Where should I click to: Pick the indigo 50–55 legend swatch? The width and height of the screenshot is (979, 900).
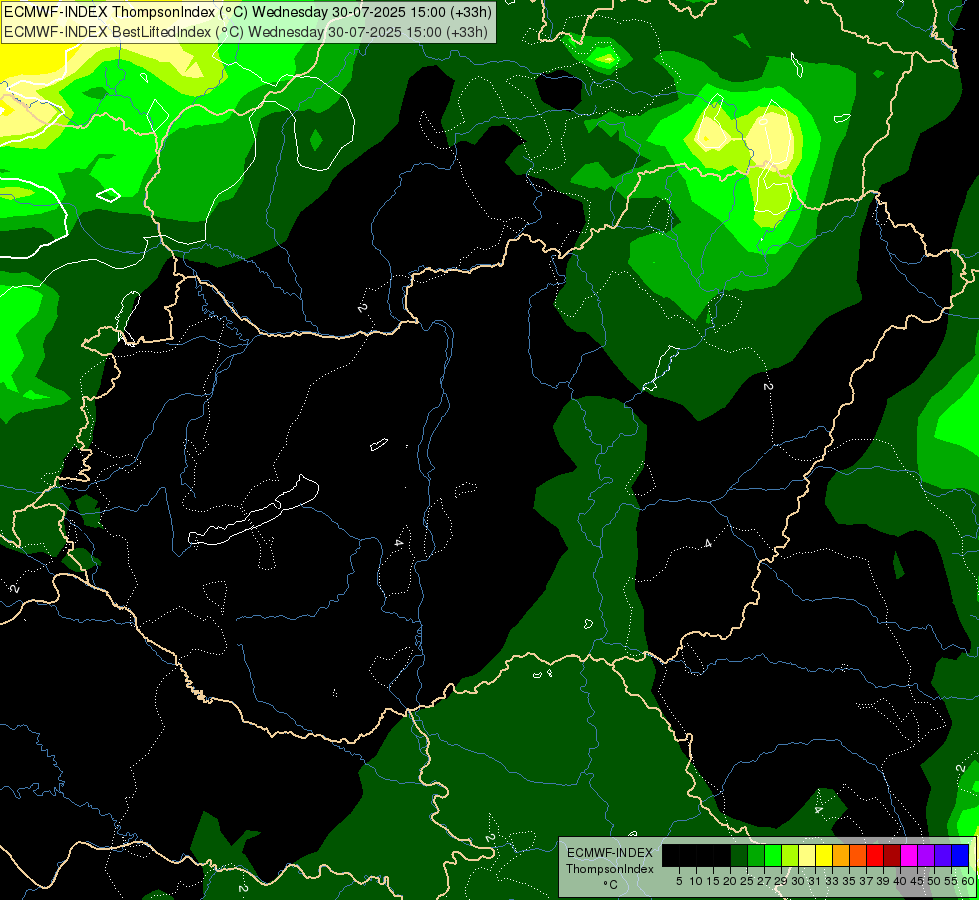[x=943, y=855]
